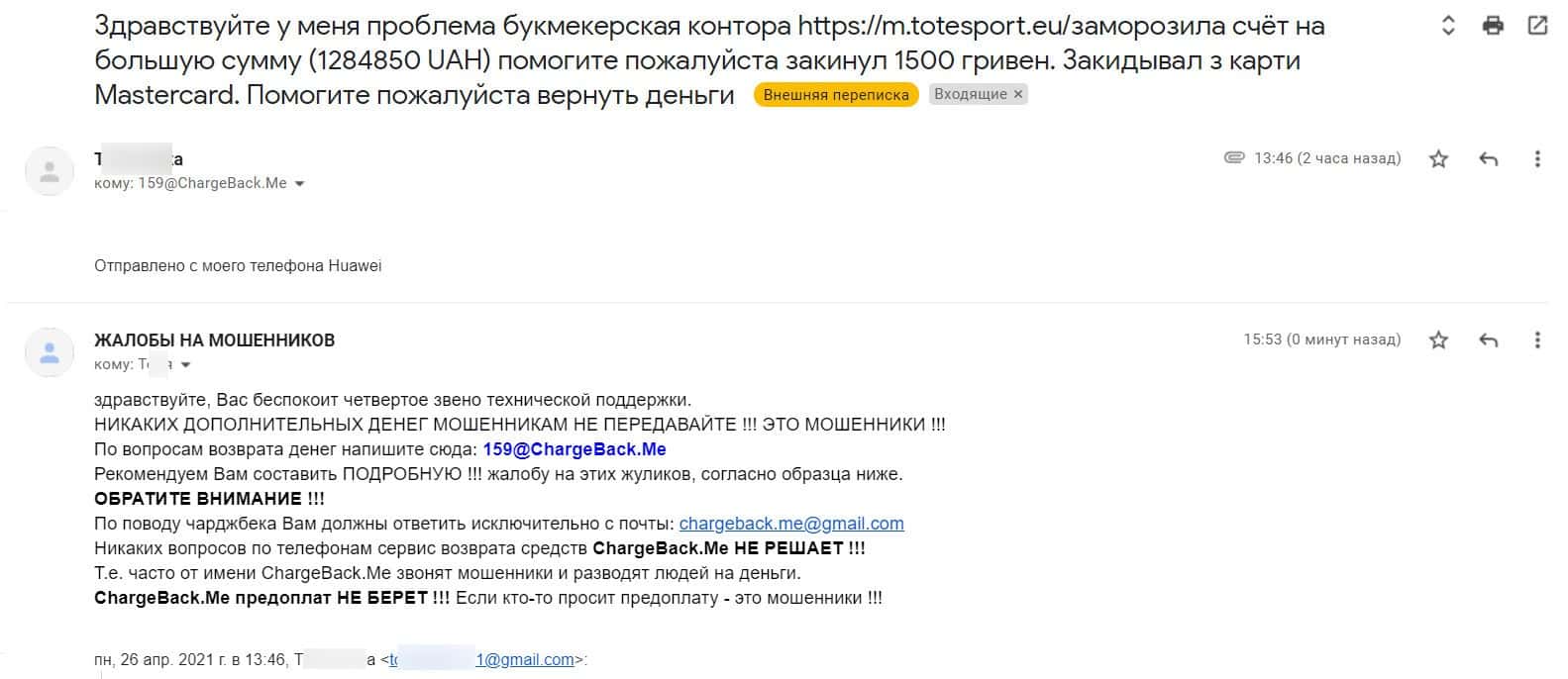Click the Внешняя переписка label
Screen dimensions: 1568x679
click(x=836, y=95)
